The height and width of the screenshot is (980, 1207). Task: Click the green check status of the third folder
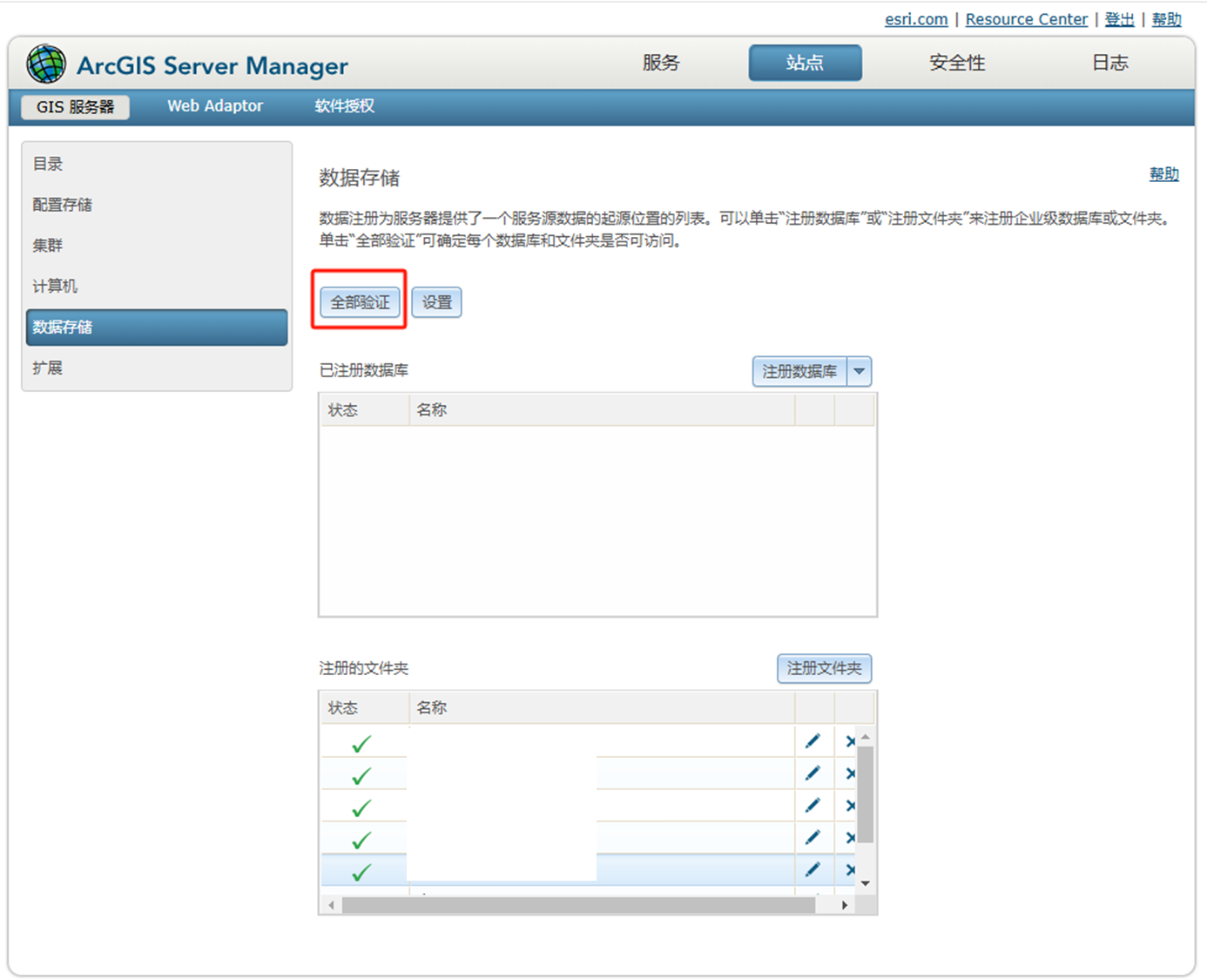[361, 808]
